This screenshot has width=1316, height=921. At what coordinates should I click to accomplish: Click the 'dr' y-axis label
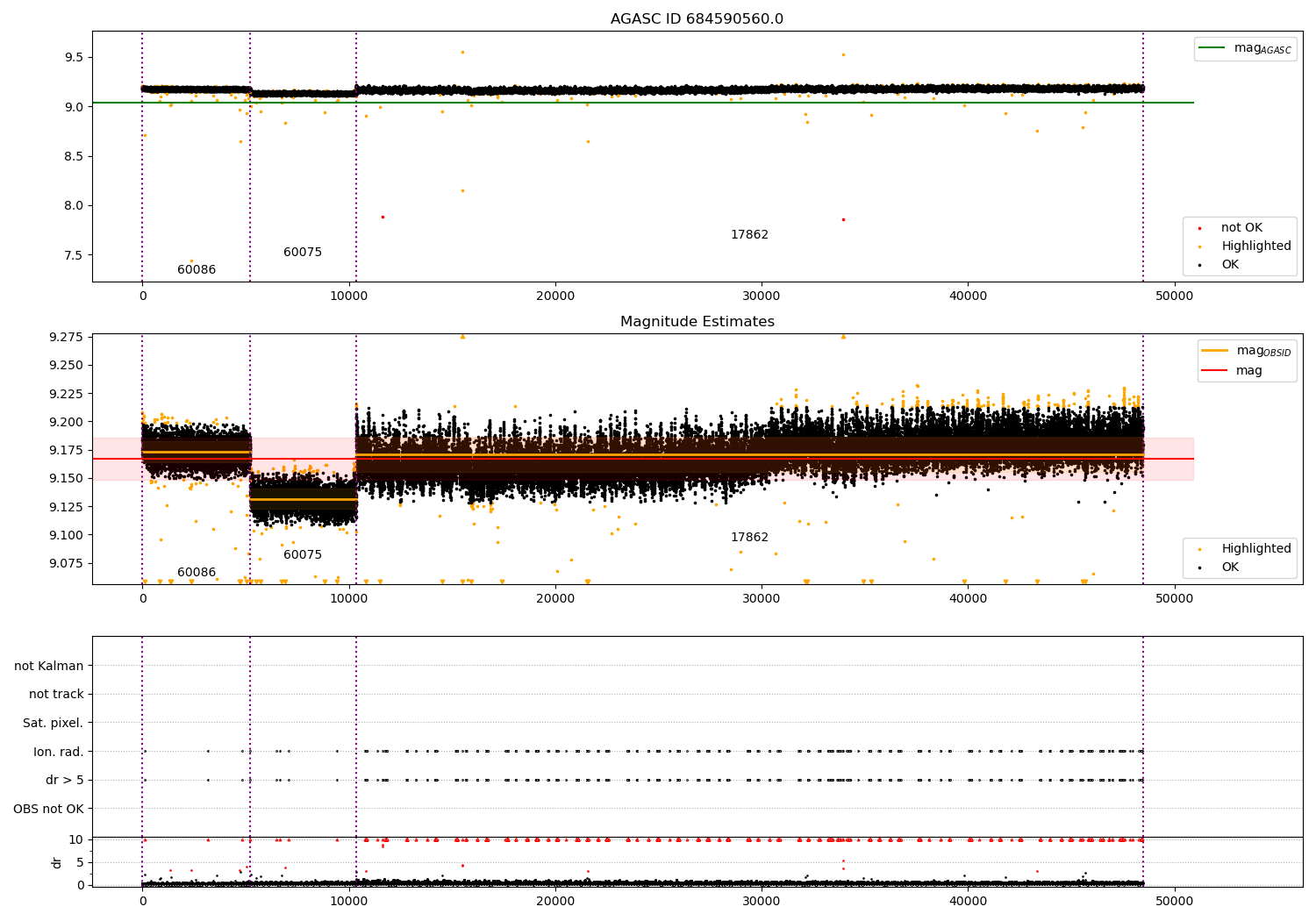click(57, 862)
